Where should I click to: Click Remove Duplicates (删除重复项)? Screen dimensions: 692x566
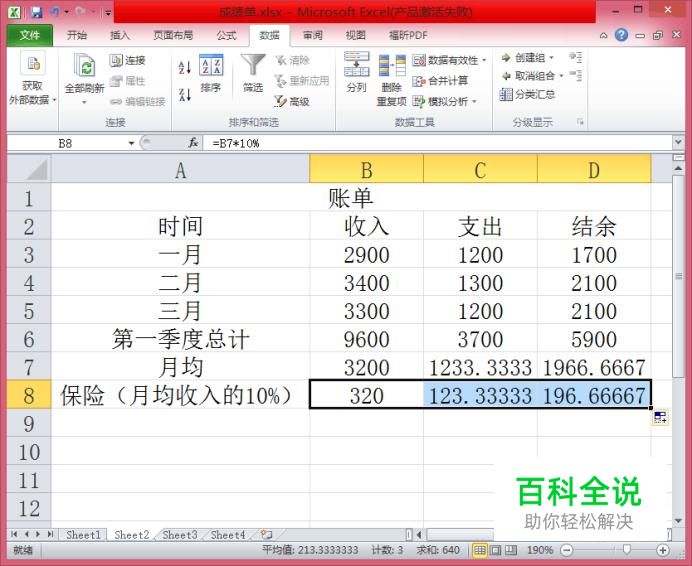pos(392,80)
